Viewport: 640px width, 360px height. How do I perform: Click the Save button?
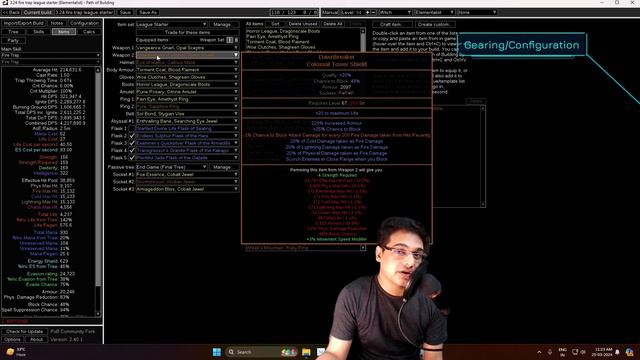[x=125, y=13]
